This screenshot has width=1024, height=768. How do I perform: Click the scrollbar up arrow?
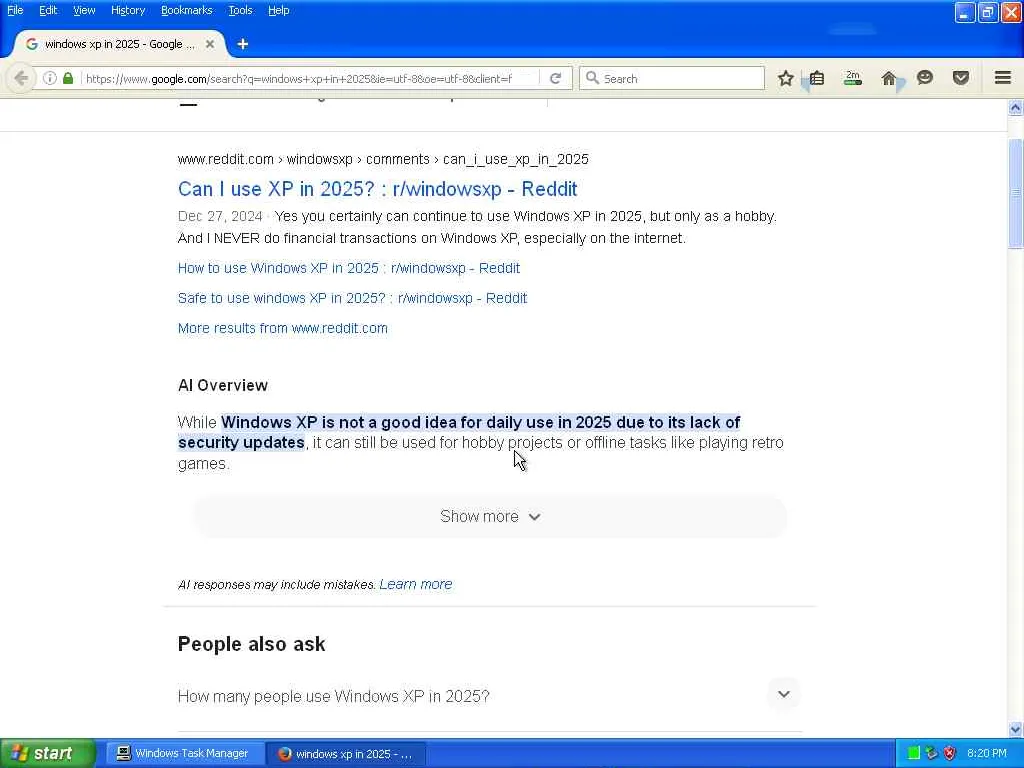pos(1015,108)
